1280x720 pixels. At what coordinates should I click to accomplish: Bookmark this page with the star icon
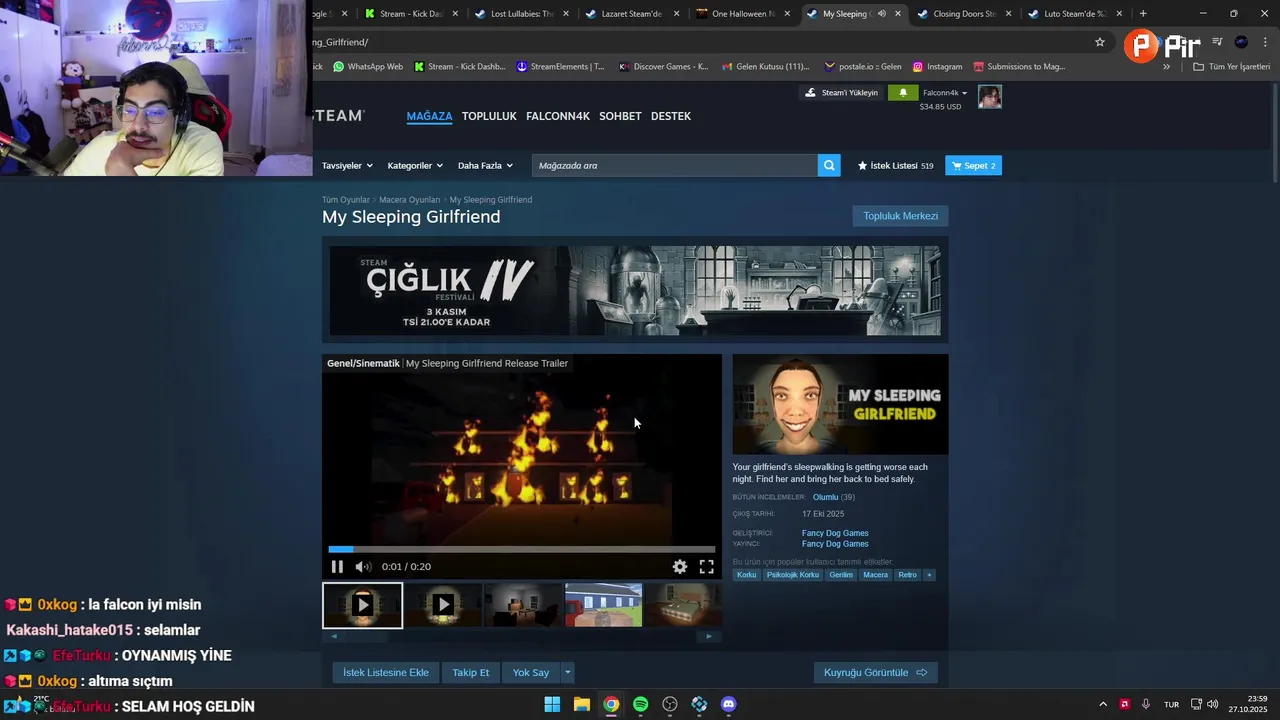click(1100, 42)
